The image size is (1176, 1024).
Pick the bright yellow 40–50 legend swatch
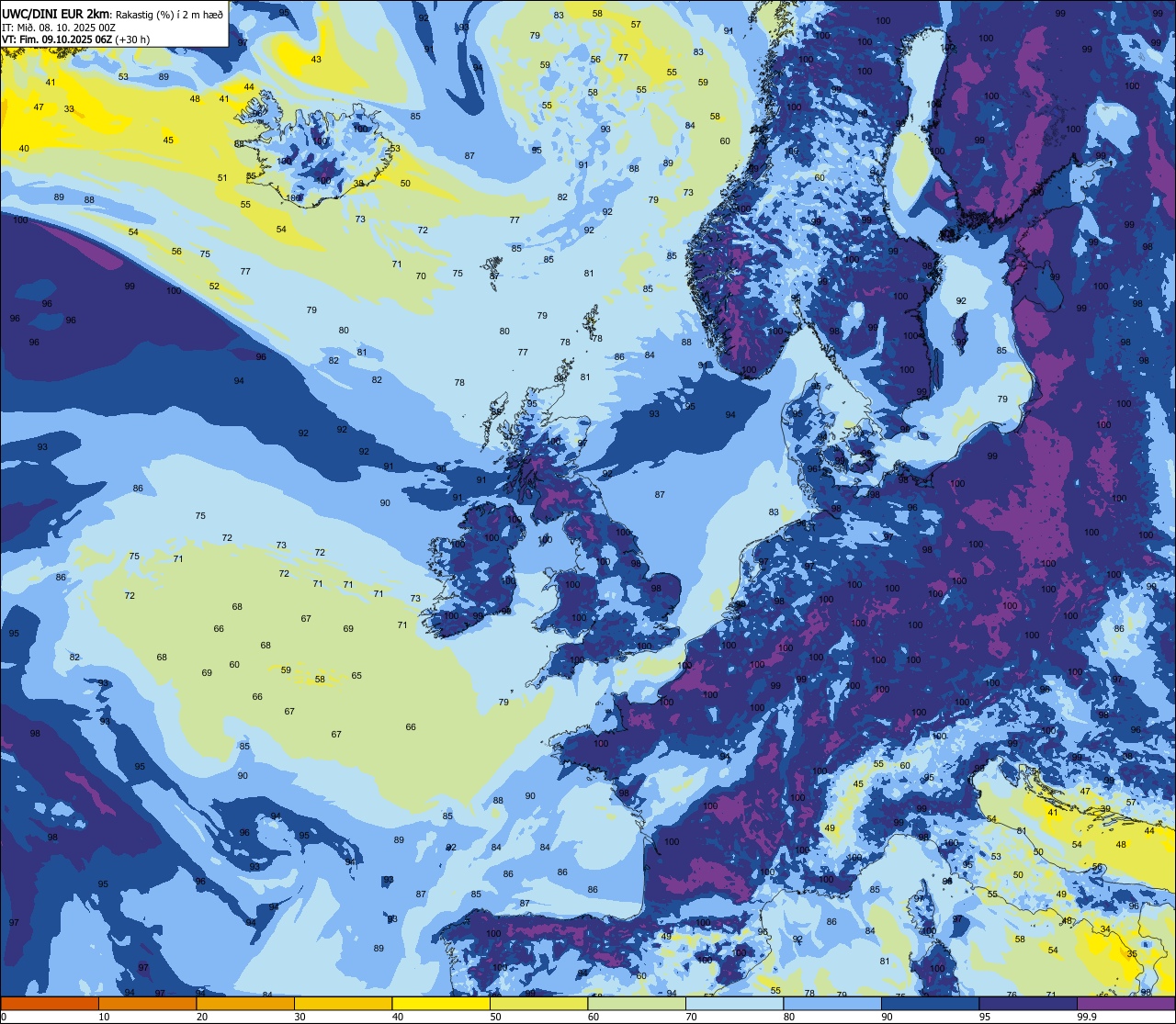tap(441, 1004)
